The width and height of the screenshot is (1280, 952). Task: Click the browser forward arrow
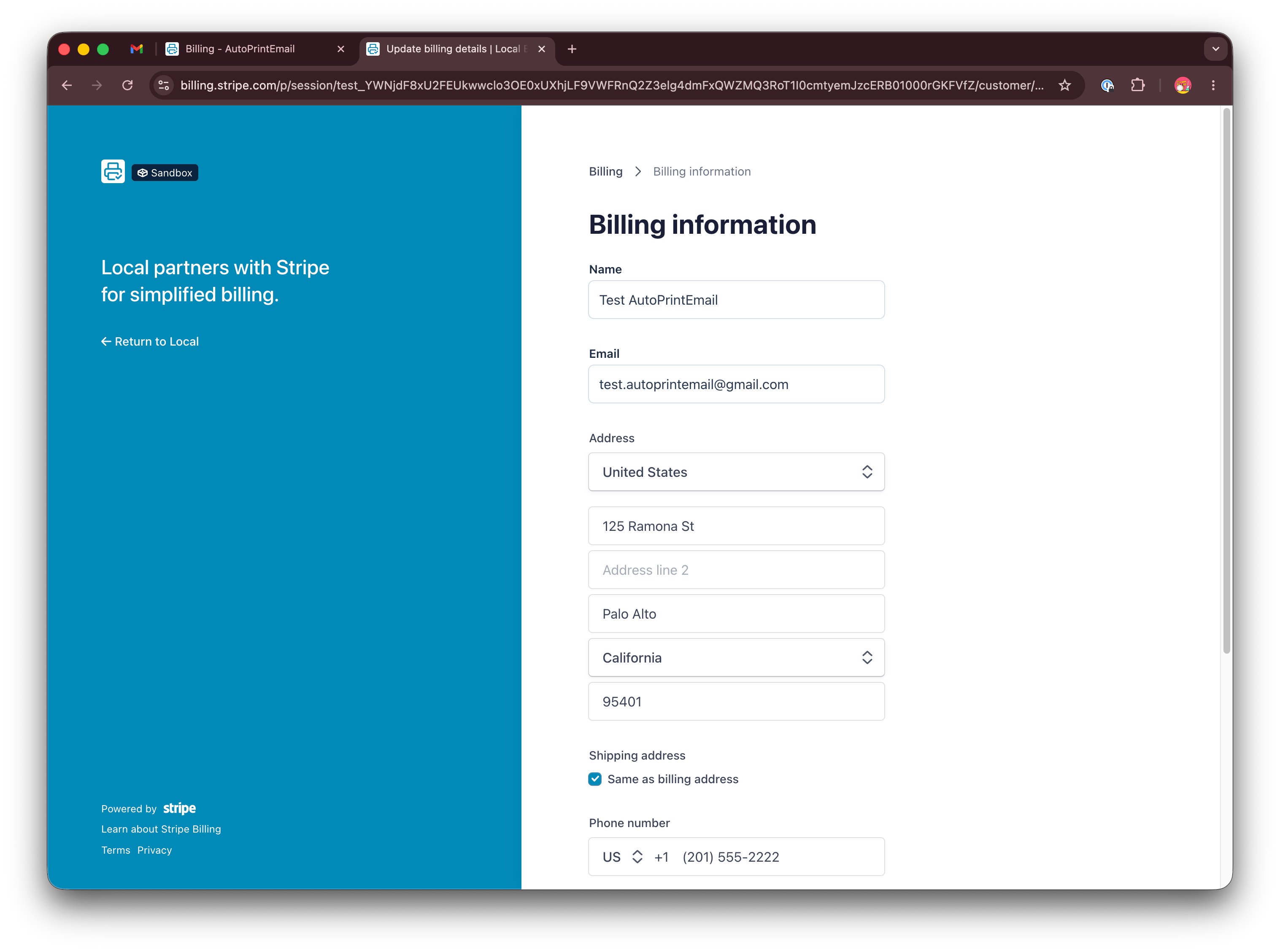pos(97,85)
